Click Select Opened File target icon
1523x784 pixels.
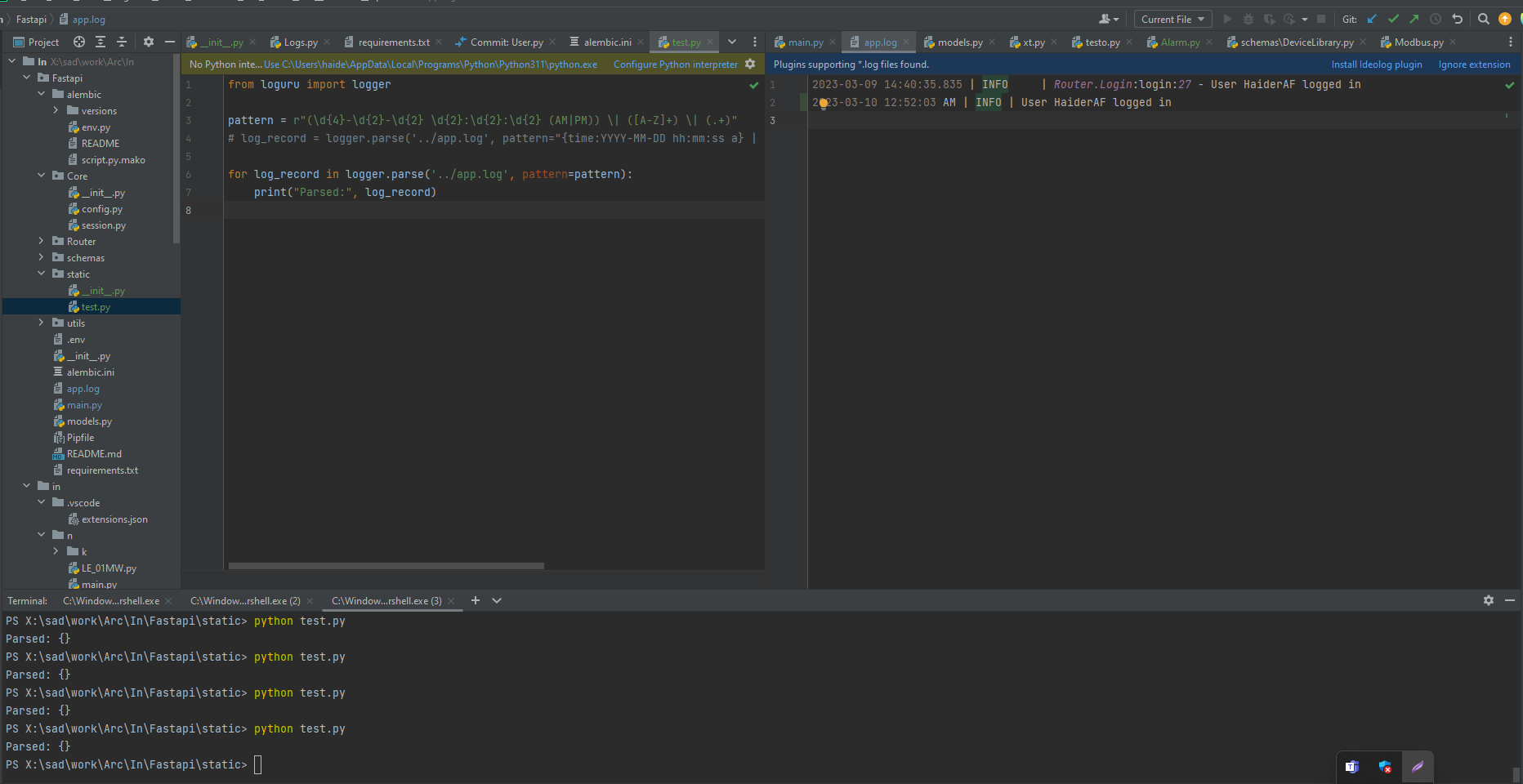tap(79, 42)
